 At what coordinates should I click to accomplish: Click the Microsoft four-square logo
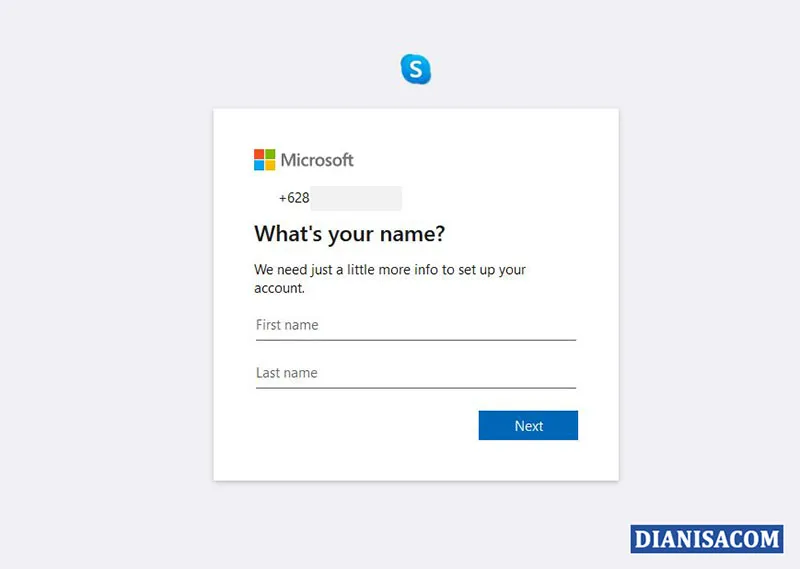264,160
